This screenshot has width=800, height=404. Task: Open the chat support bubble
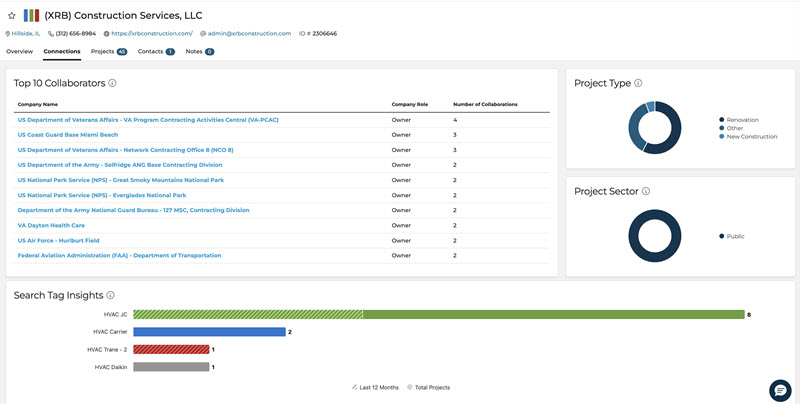780,391
